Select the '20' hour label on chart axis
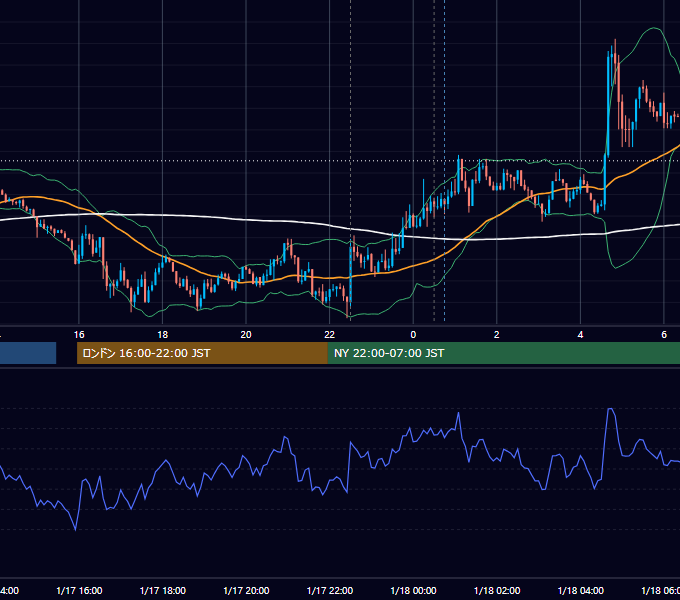This screenshot has height=600, width=680. tap(246, 335)
